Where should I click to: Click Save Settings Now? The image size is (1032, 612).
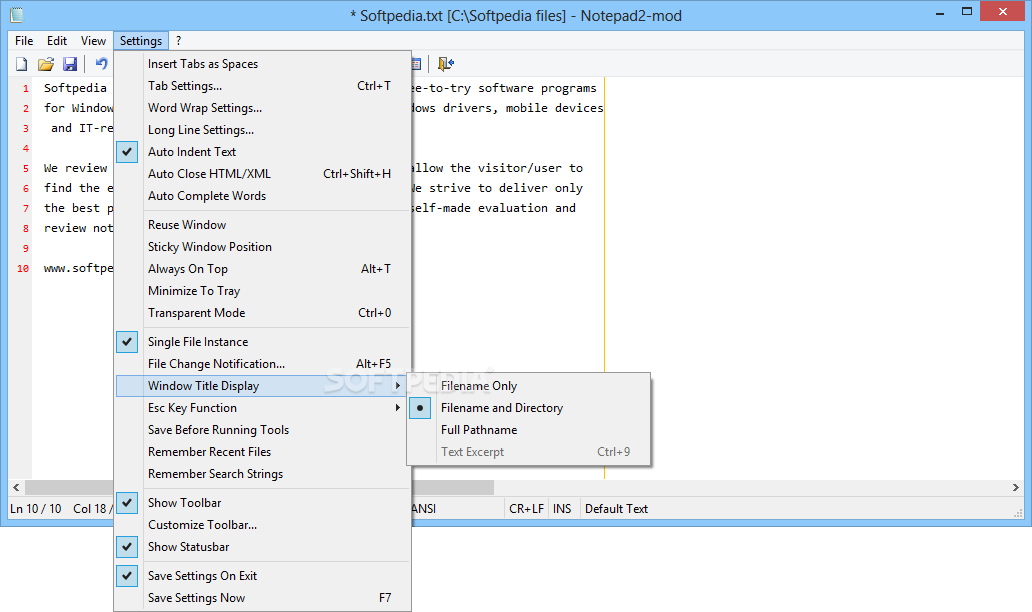pyautogui.click(x=262, y=598)
